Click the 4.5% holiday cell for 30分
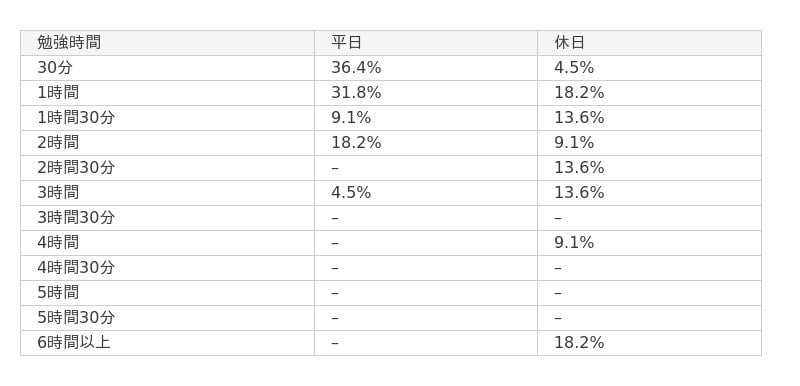800x386 pixels. click(574, 67)
